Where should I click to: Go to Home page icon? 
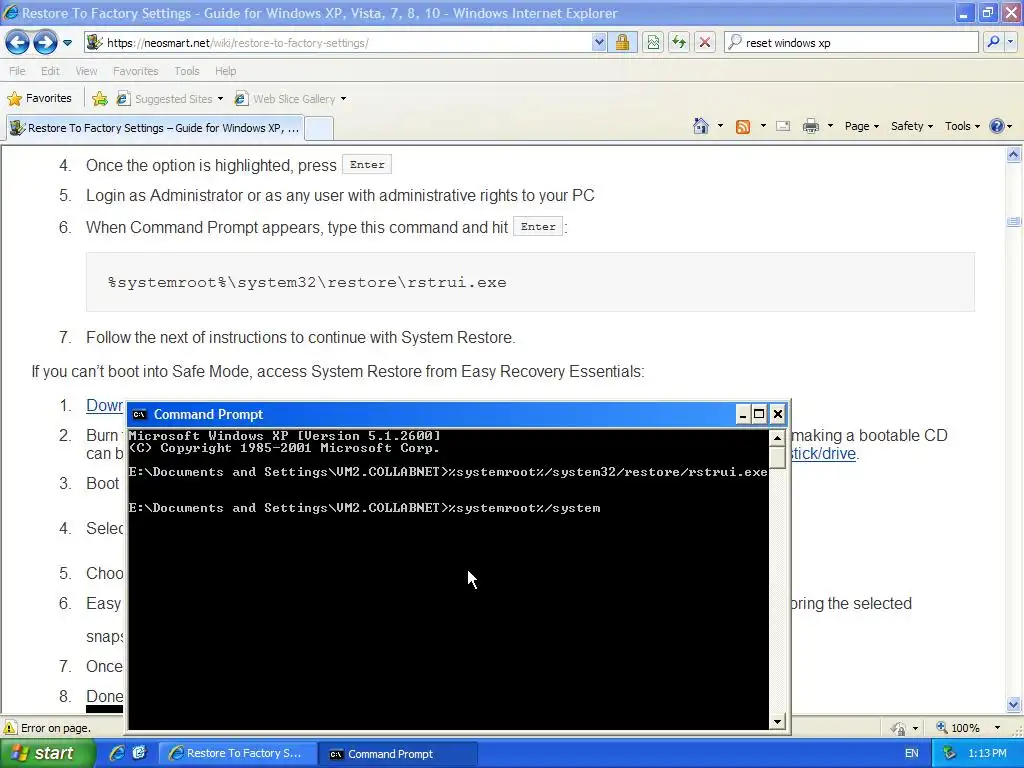(x=701, y=126)
